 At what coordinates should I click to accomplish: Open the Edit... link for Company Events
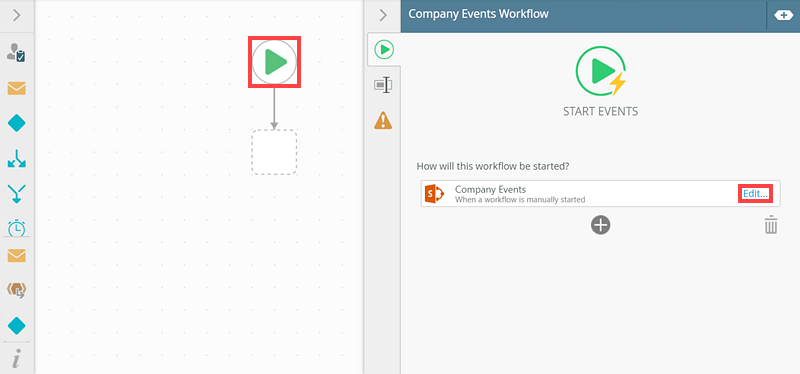pyautogui.click(x=755, y=194)
